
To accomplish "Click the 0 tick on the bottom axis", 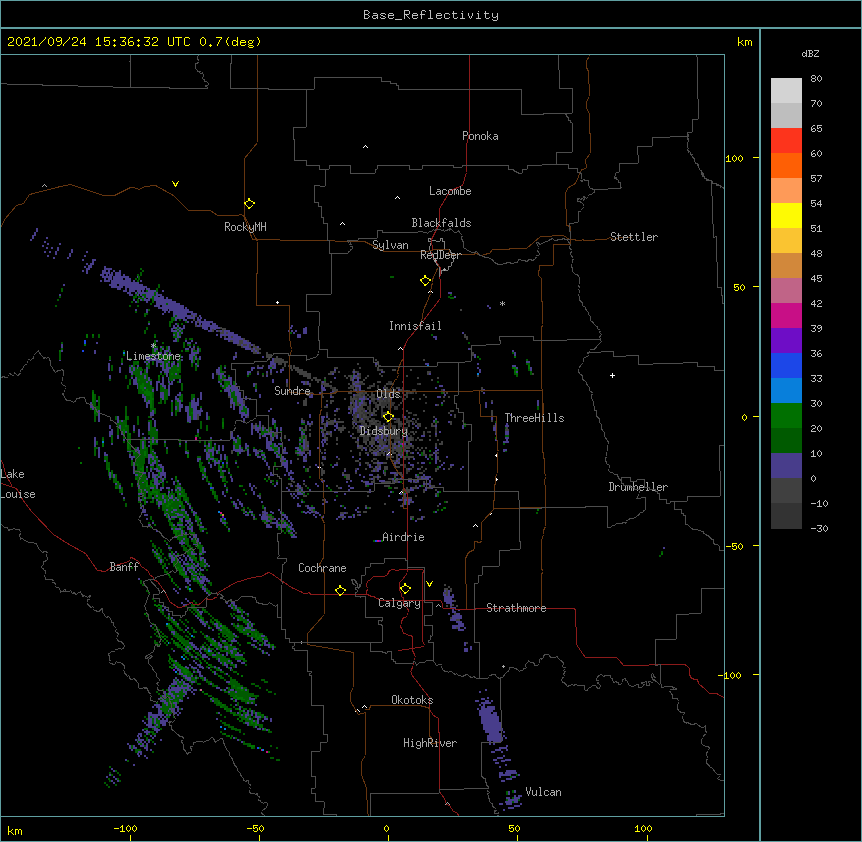I will 386,828.
